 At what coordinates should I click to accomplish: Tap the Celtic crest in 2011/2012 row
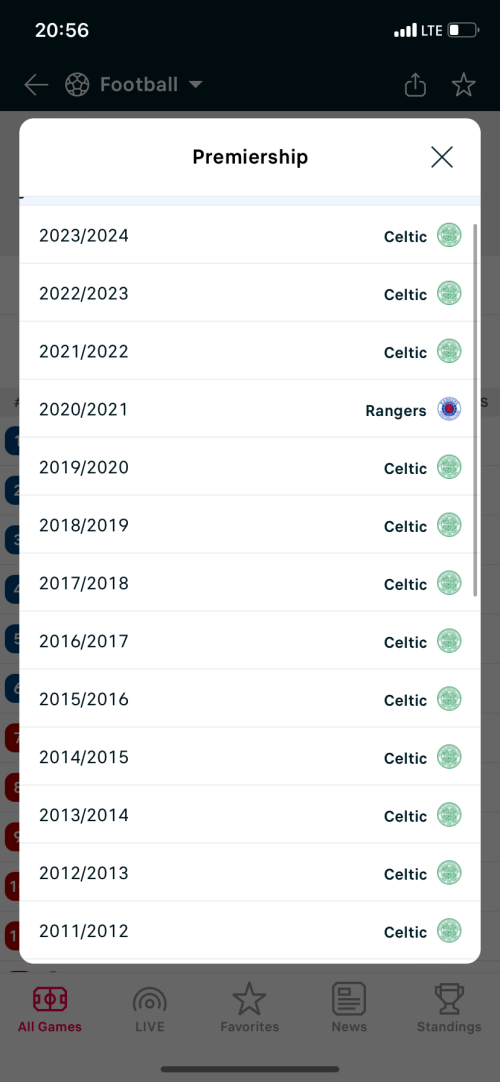tap(449, 931)
